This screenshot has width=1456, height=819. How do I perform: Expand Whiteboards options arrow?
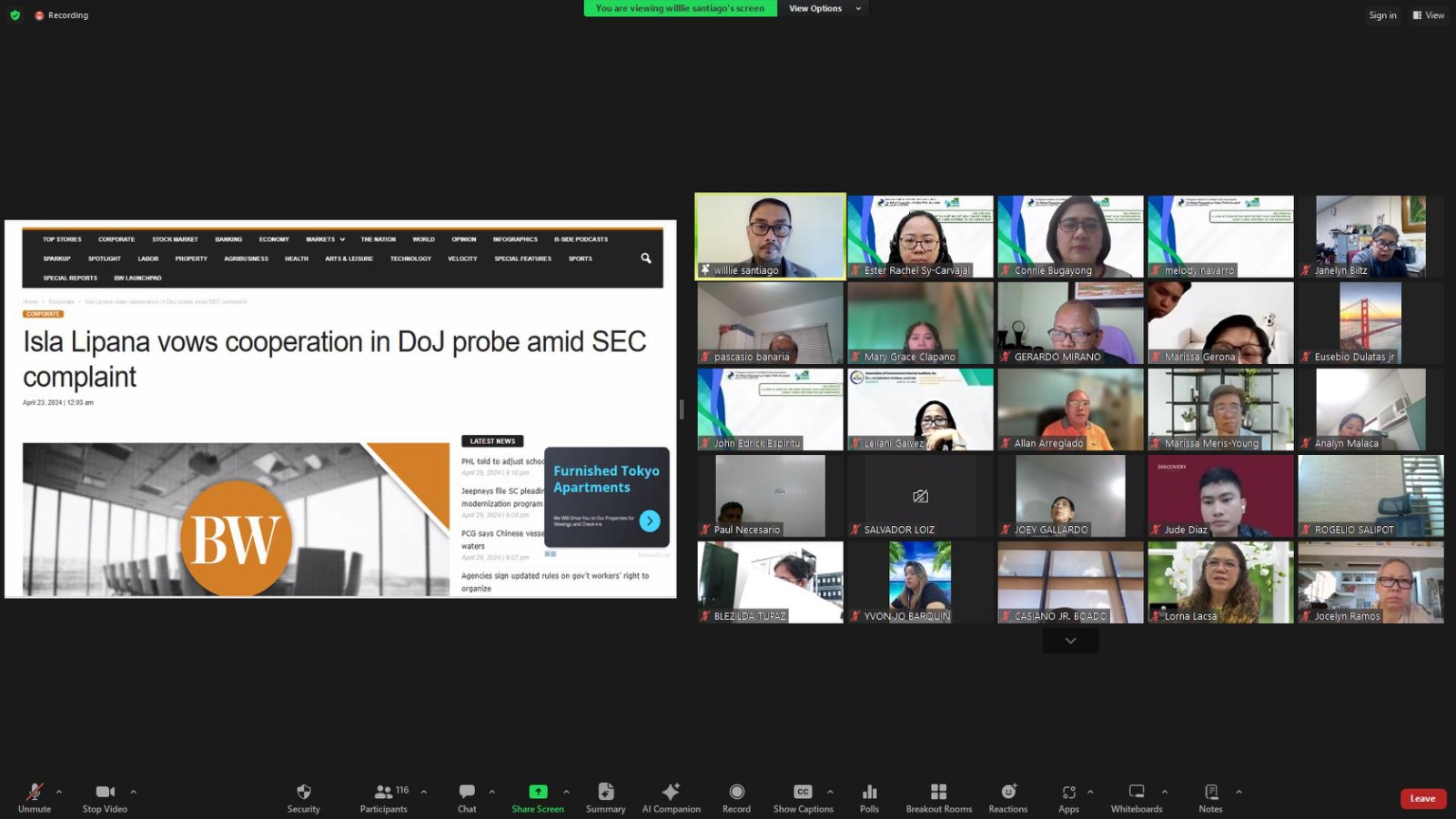tap(1165, 792)
